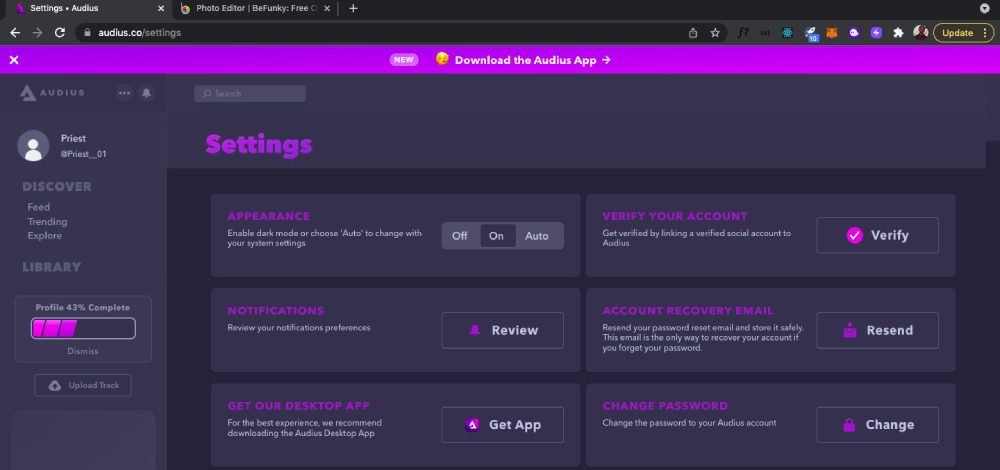The width and height of the screenshot is (1000, 470).
Task: Set appearance to Auto
Action: (x=537, y=236)
